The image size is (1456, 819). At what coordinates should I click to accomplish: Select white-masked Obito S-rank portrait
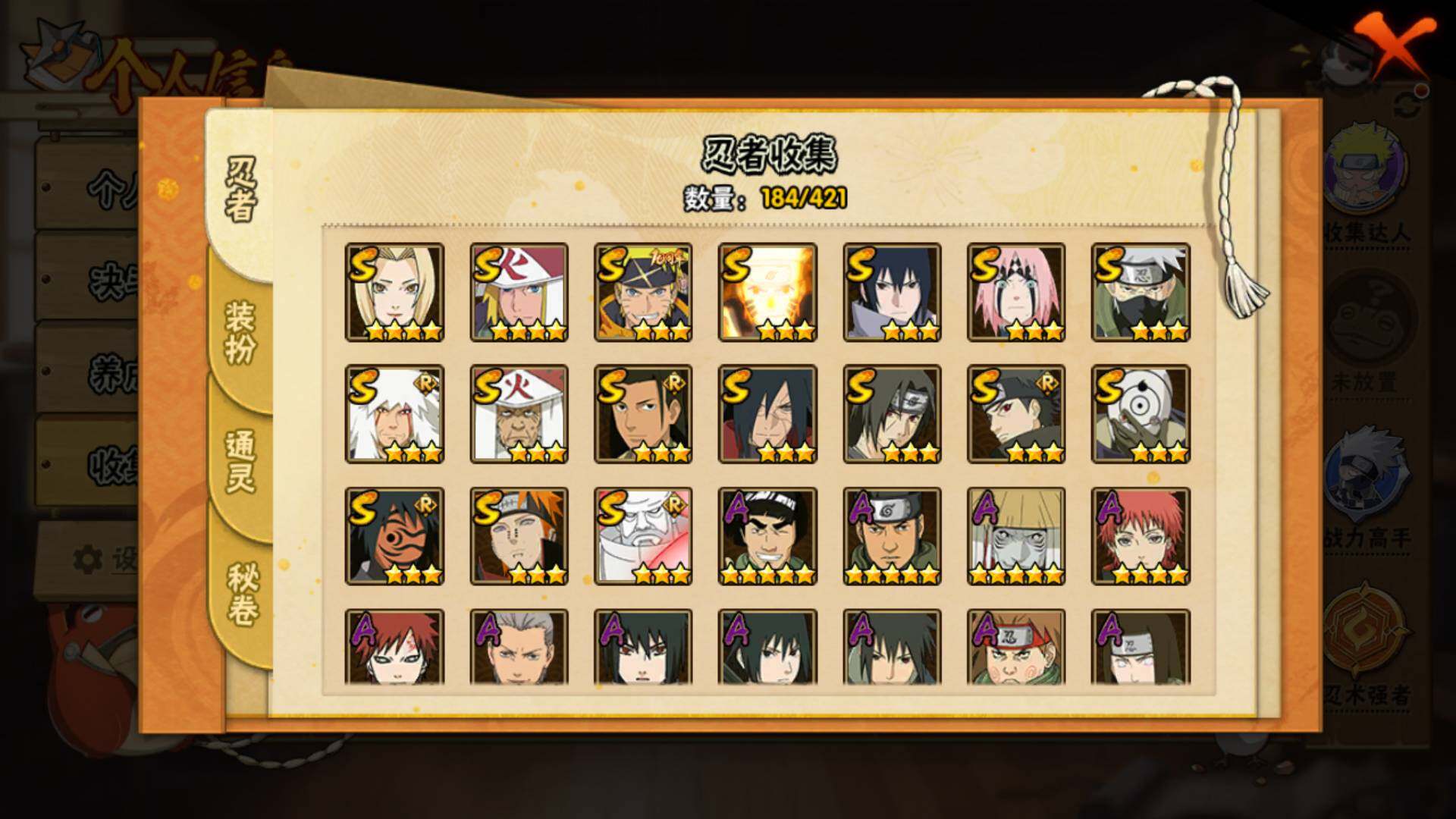[x=1141, y=414]
